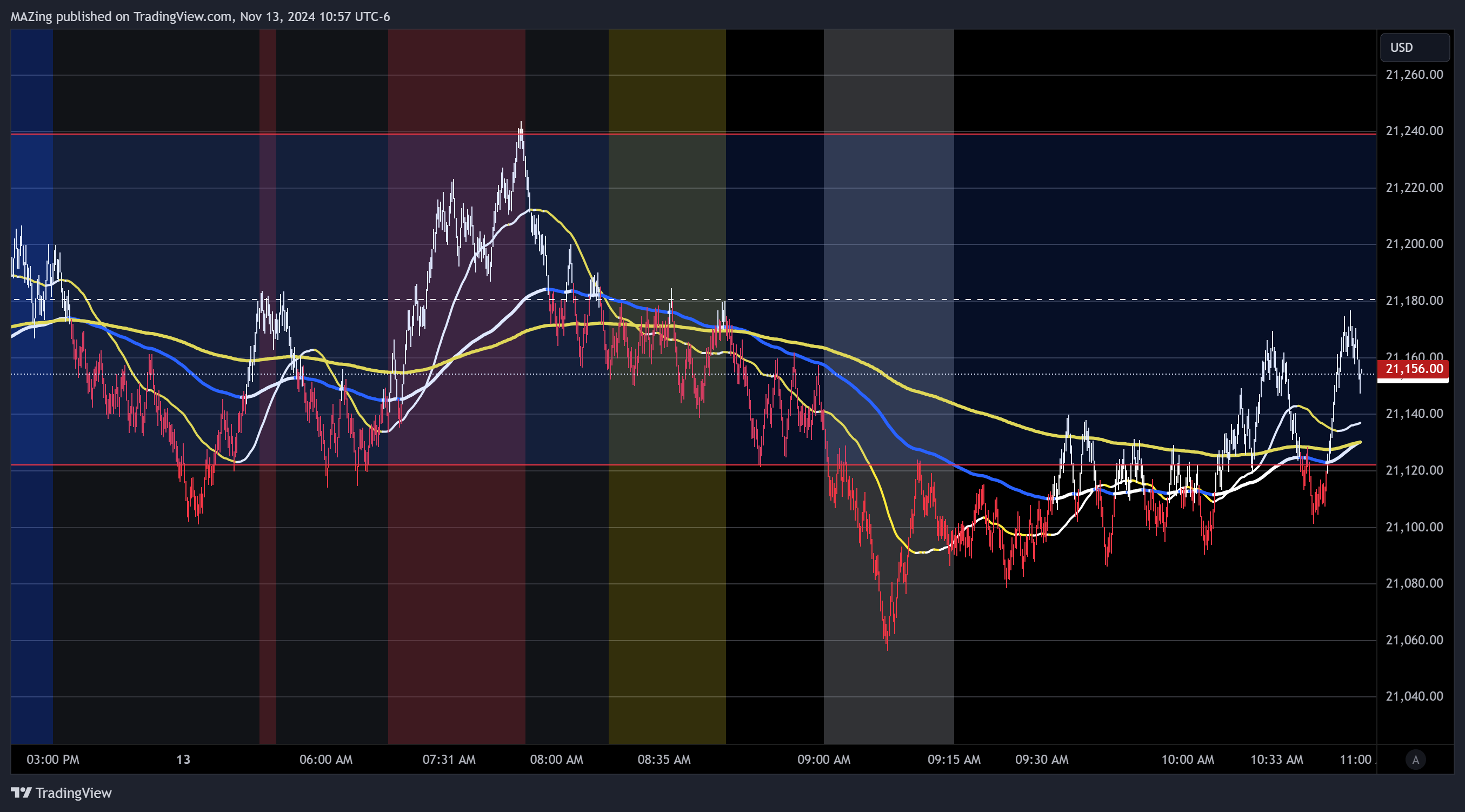Click the 10:33 AM time axis label
Viewport: 1465px width, 812px height.
point(1277,760)
